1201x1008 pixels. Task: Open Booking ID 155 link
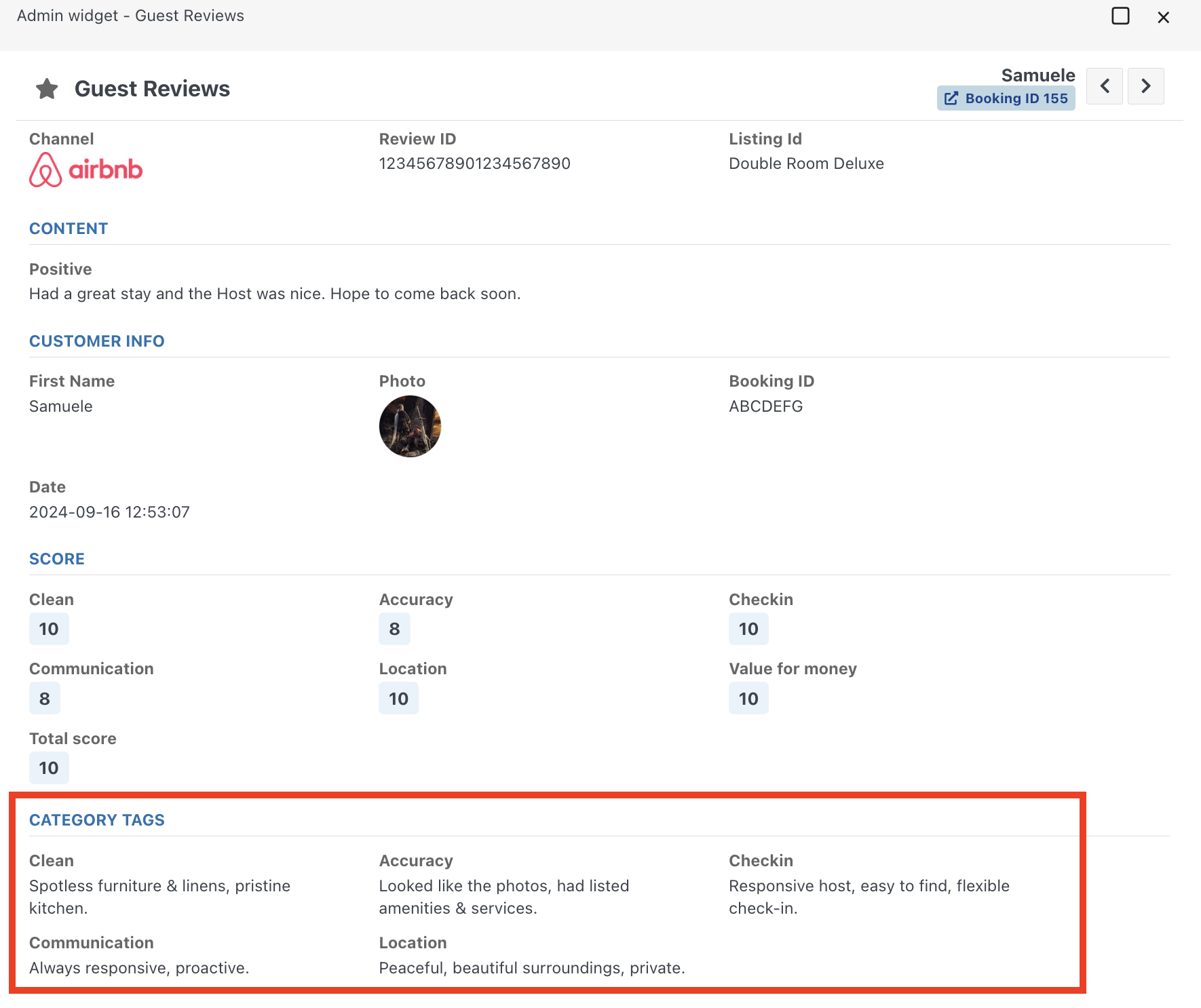pos(1006,98)
